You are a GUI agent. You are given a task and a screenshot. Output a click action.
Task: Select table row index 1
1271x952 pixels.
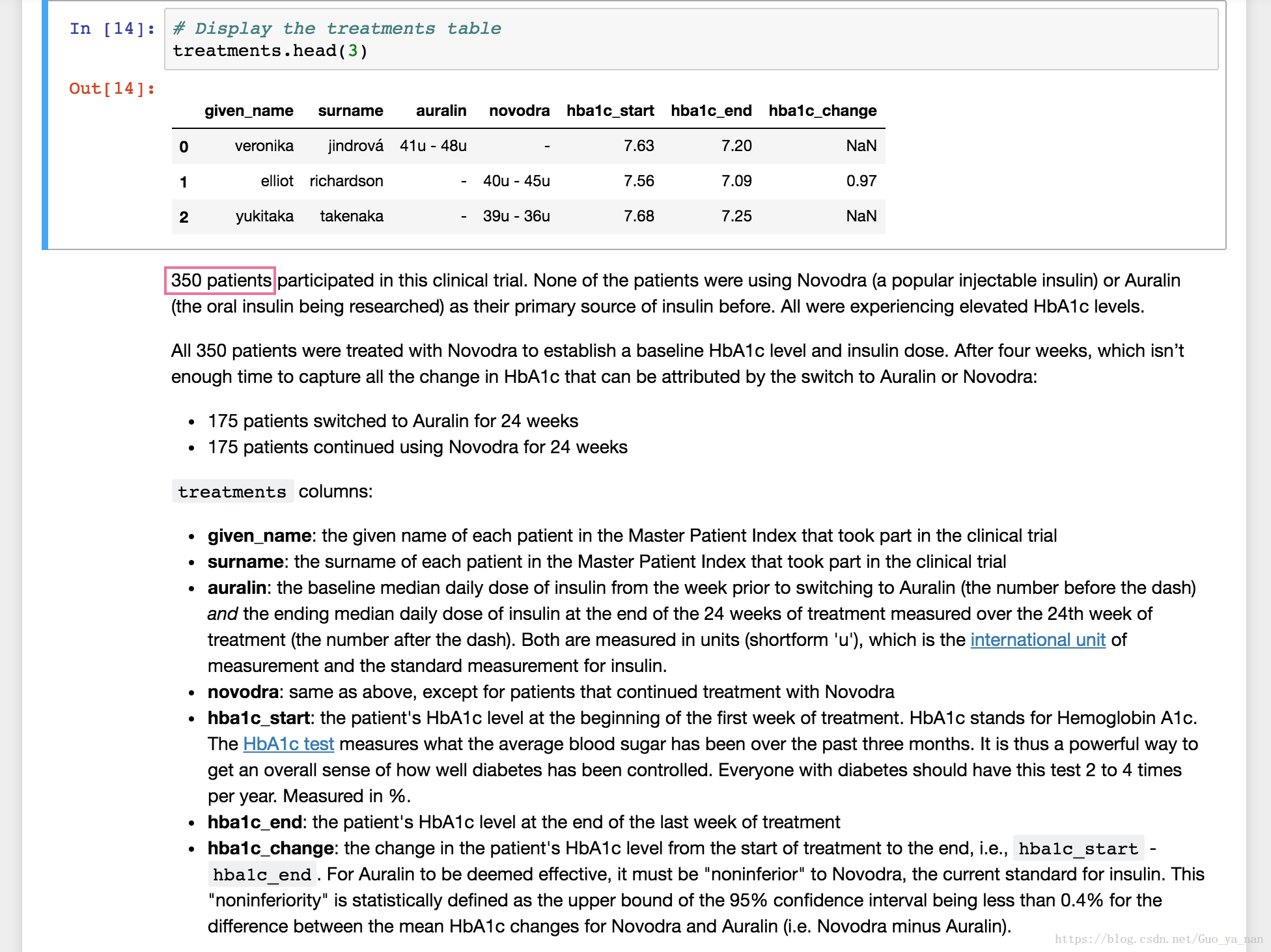(x=184, y=182)
